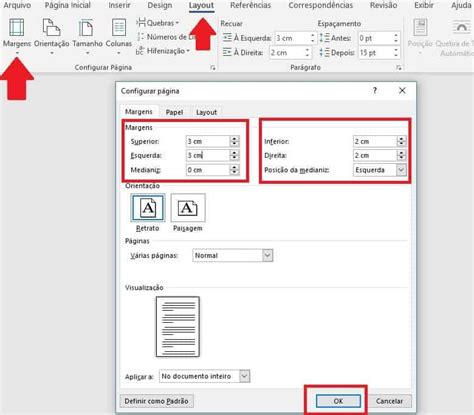The height and width of the screenshot is (415, 474).
Task: Click the dialog help question mark
Action: 375,90
